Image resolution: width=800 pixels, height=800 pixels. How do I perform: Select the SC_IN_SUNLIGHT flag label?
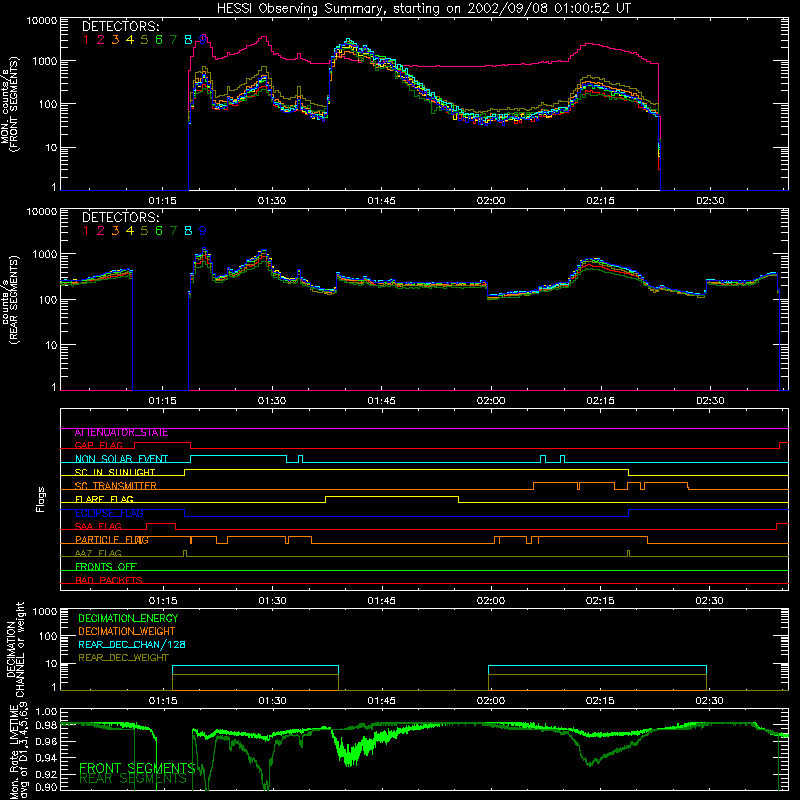coord(115,472)
